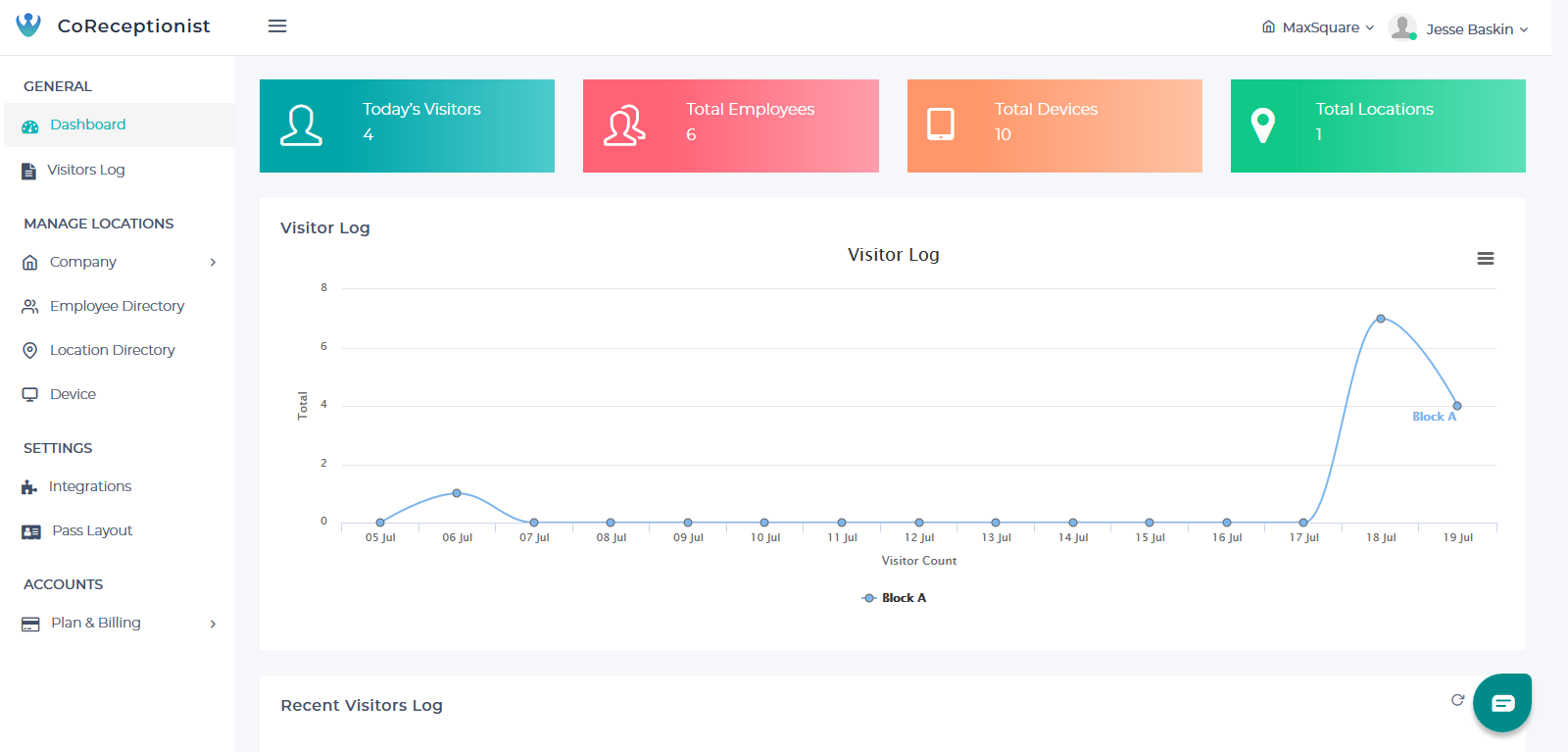The image size is (1568, 752).
Task: Click the Total Employees people icon
Action: pos(624,125)
